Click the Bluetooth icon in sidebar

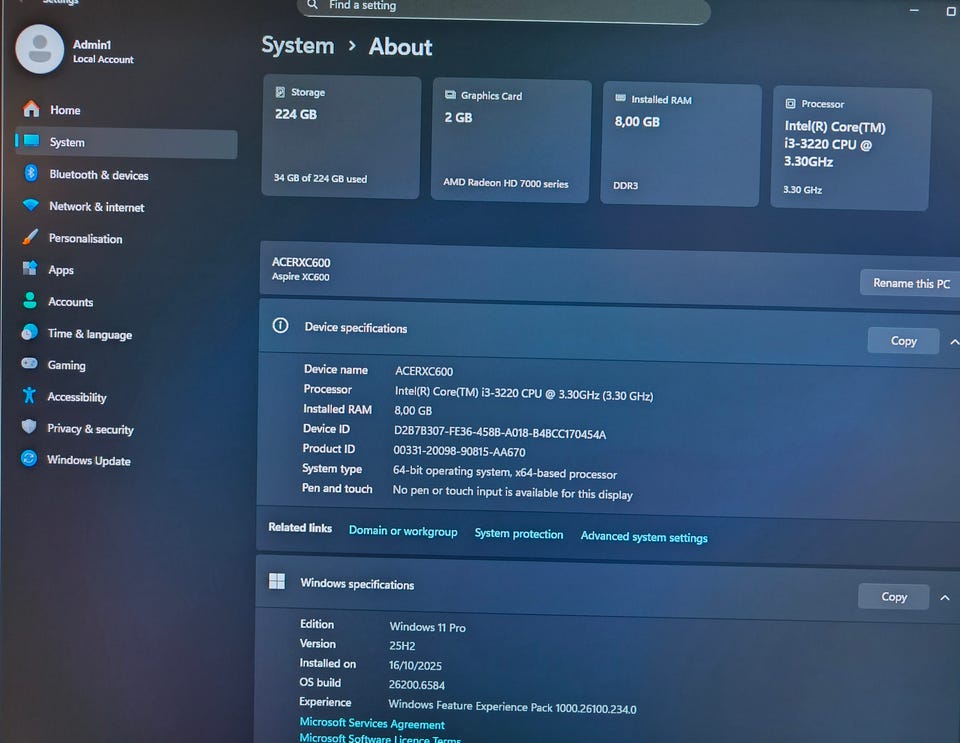[x=31, y=173]
